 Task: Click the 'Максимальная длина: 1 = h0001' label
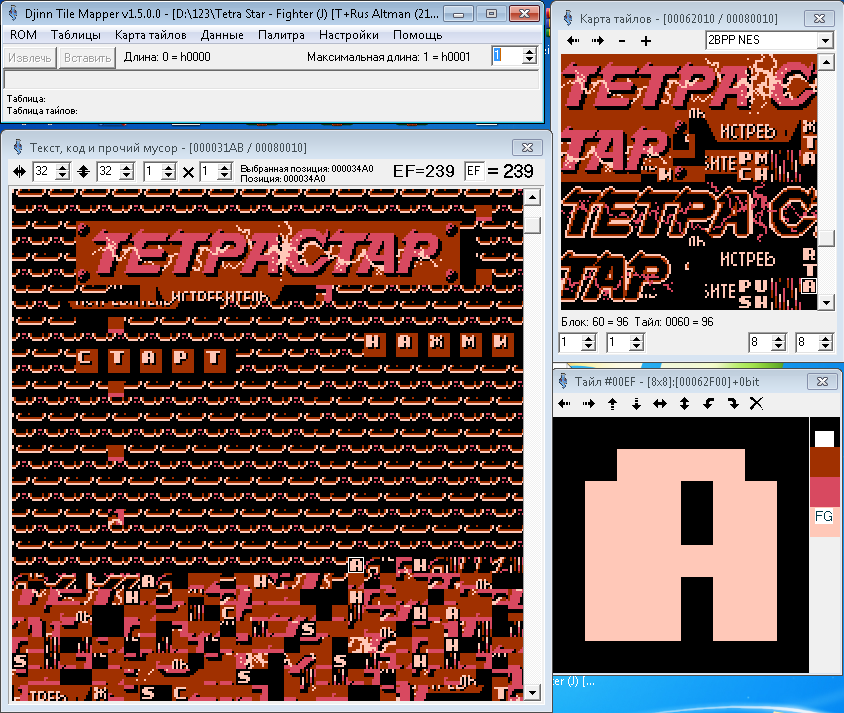389,57
